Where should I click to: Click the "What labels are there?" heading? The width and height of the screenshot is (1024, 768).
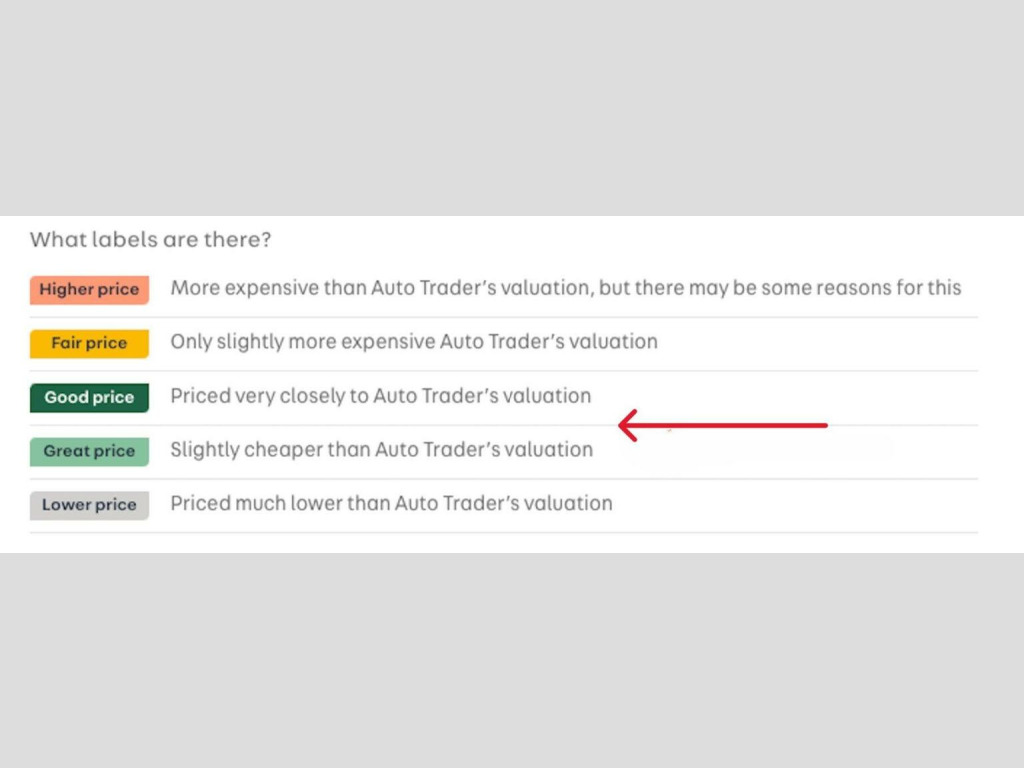point(150,240)
